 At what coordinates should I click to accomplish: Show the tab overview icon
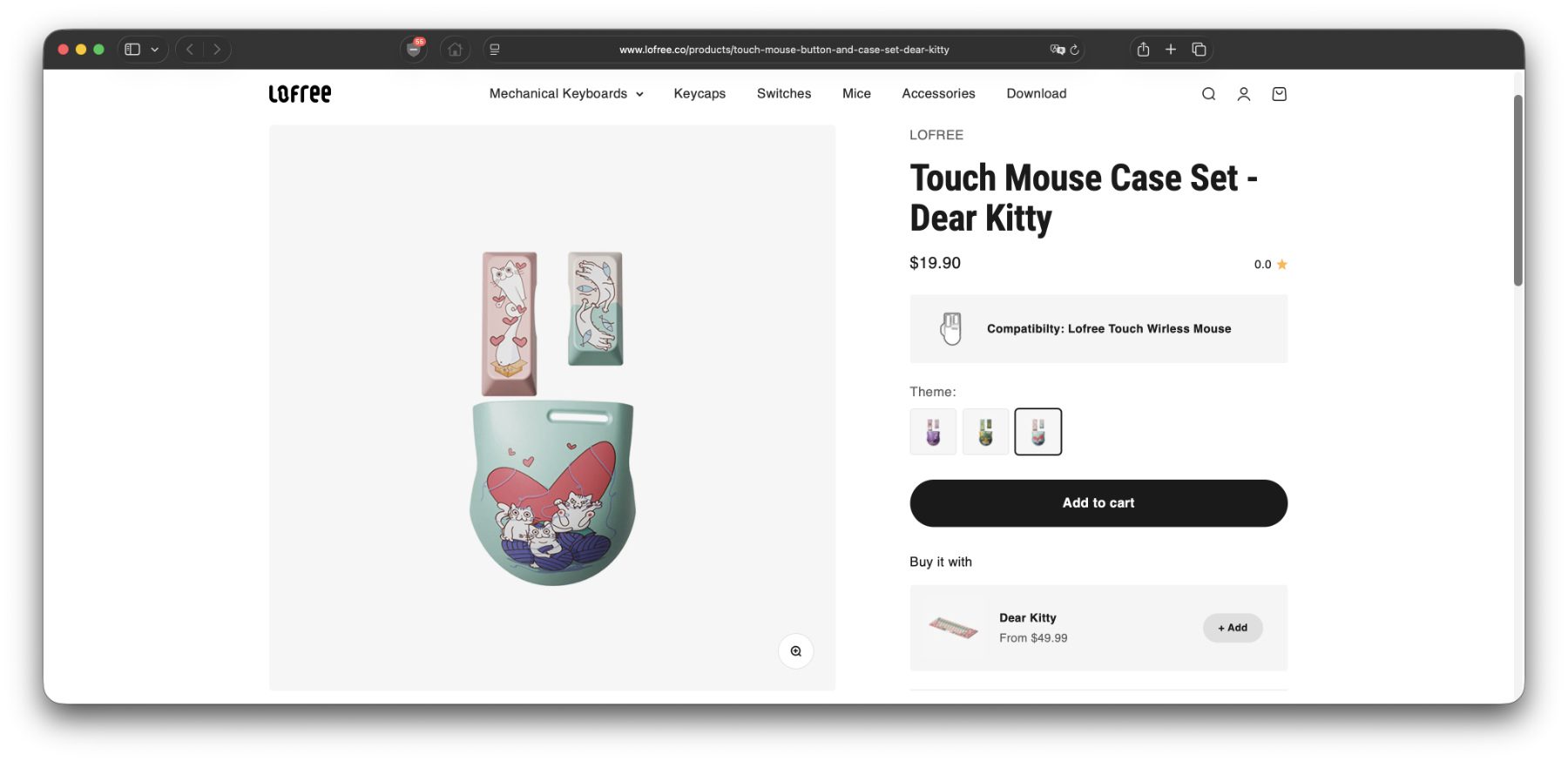point(1199,50)
